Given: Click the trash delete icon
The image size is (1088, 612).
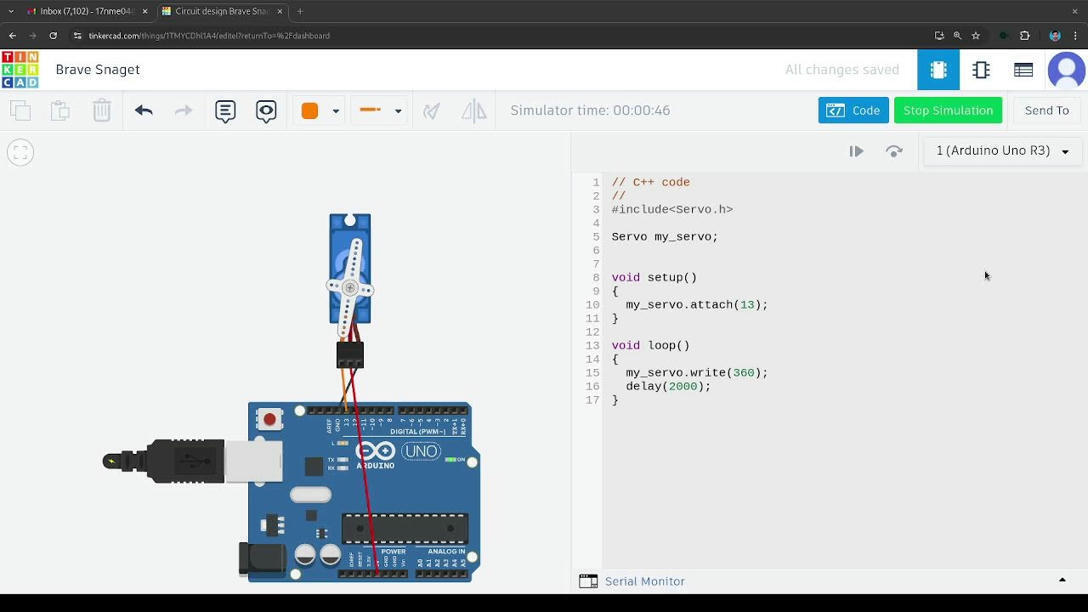Looking at the screenshot, I should 102,111.
